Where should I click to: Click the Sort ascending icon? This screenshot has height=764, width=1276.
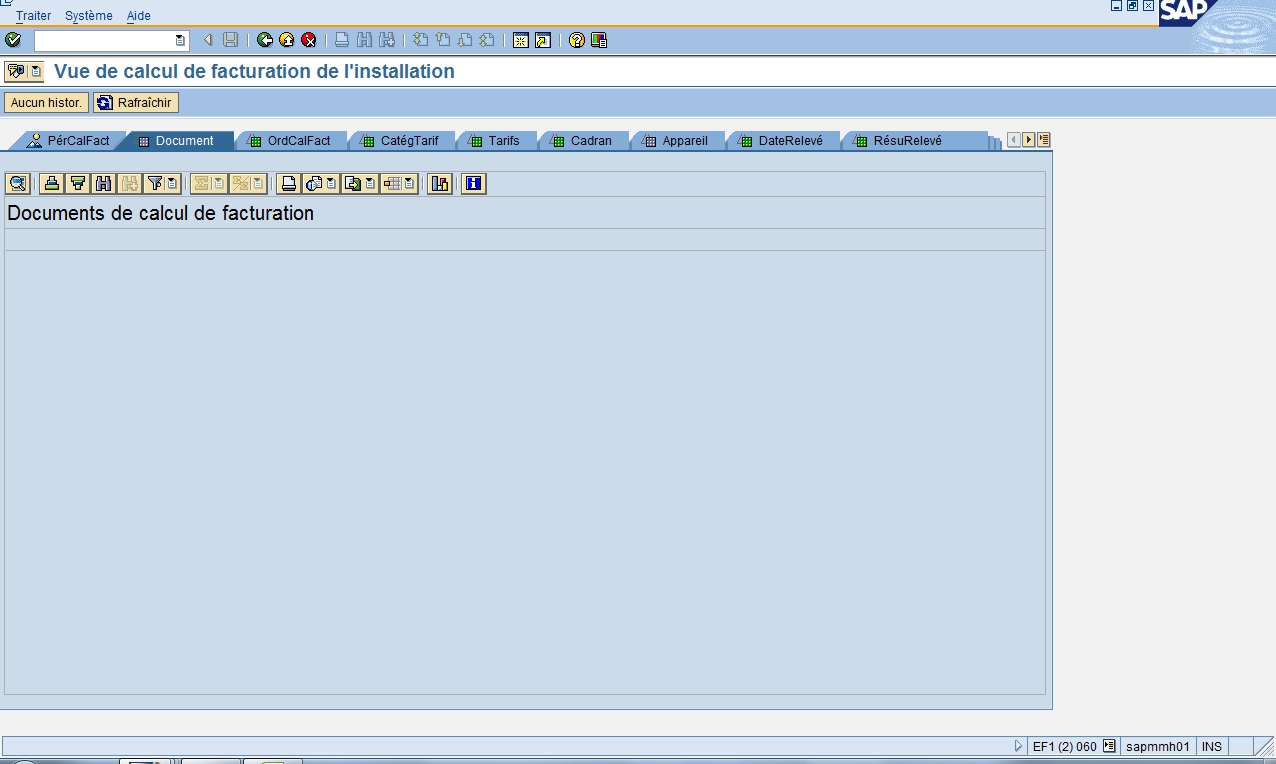point(51,183)
